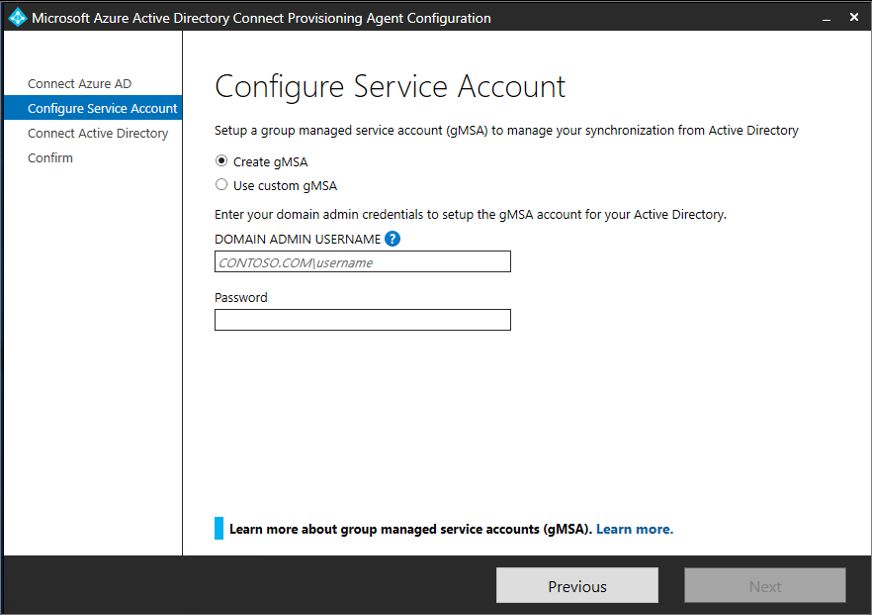Click the Configure Service Account page heading
Screen dimensions: 872x615
390,87
